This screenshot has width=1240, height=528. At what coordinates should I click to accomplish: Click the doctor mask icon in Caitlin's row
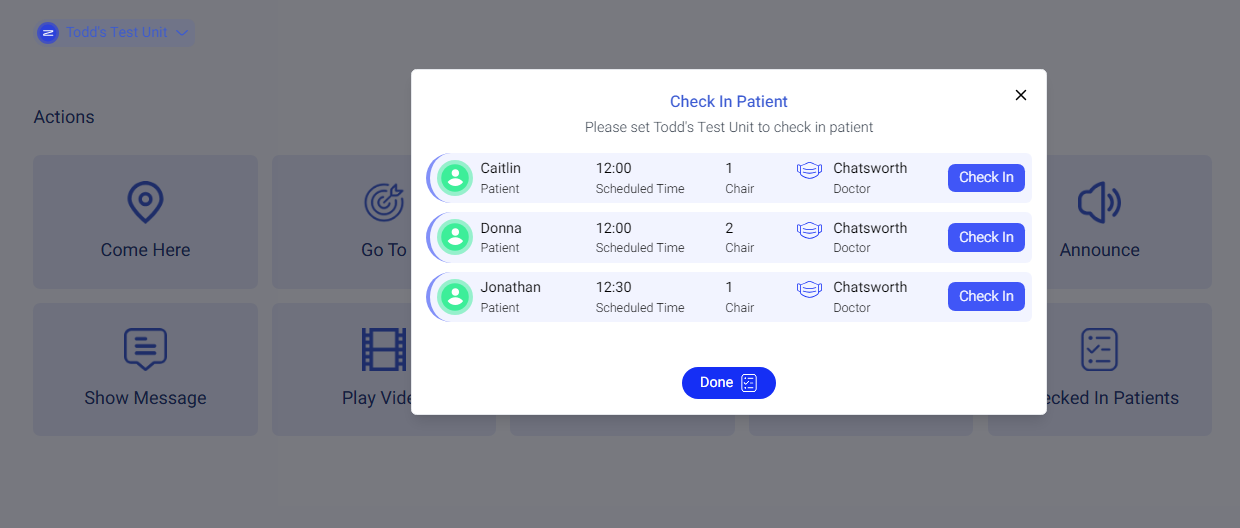[x=809, y=170]
